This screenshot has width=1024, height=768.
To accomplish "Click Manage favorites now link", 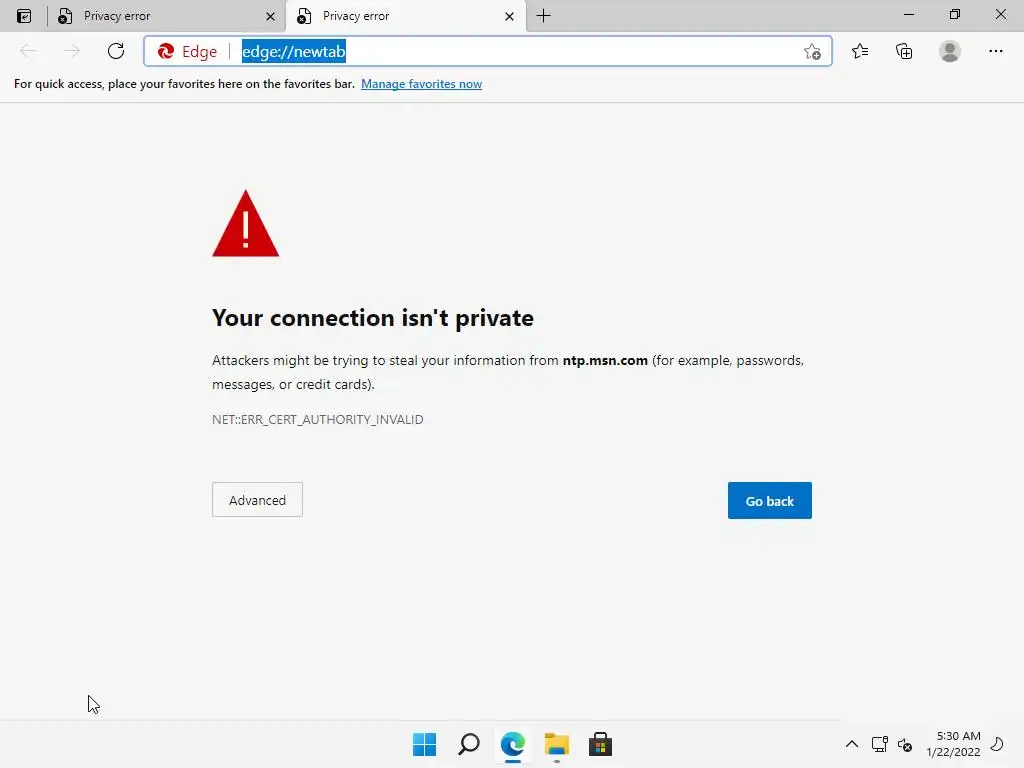I will click(x=421, y=84).
